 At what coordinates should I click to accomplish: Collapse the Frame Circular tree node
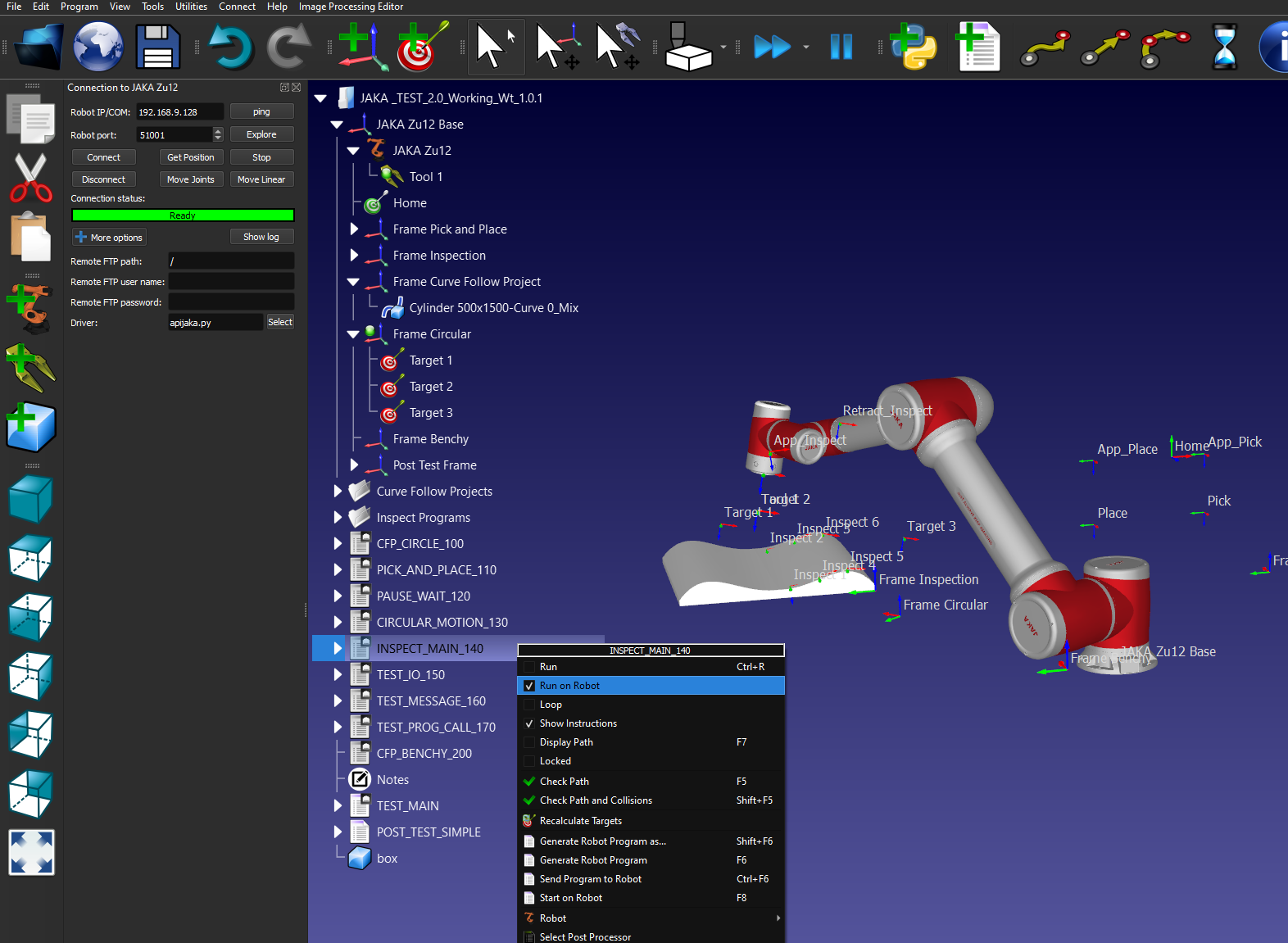tap(353, 334)
